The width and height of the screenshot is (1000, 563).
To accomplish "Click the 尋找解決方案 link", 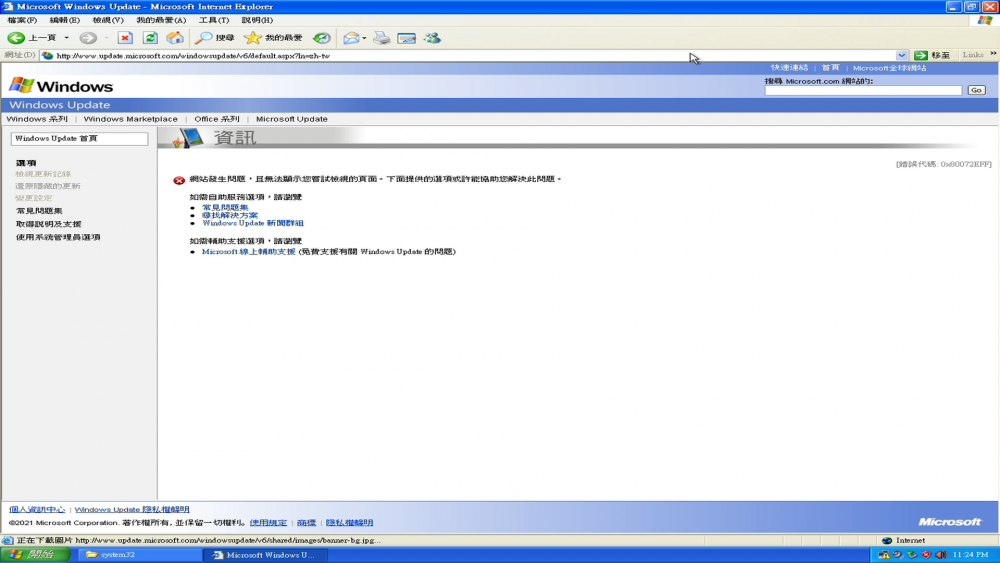I will tap(230, 216).
